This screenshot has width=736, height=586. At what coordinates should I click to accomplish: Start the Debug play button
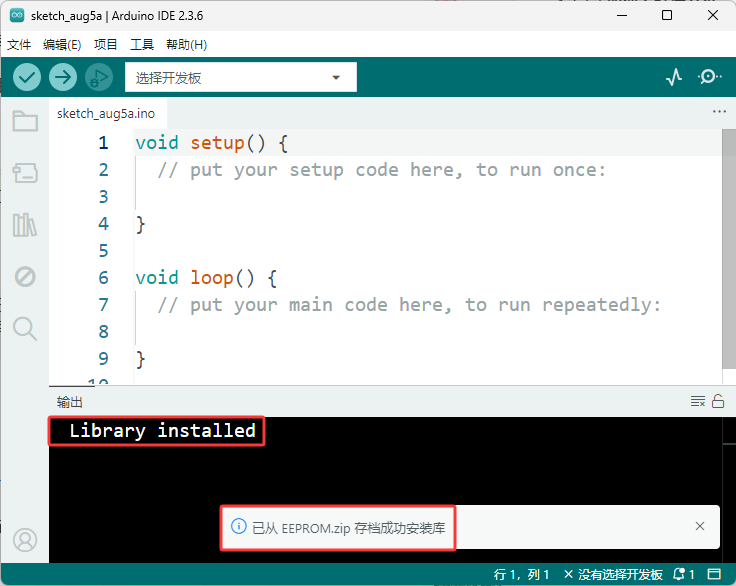[99, 77]
